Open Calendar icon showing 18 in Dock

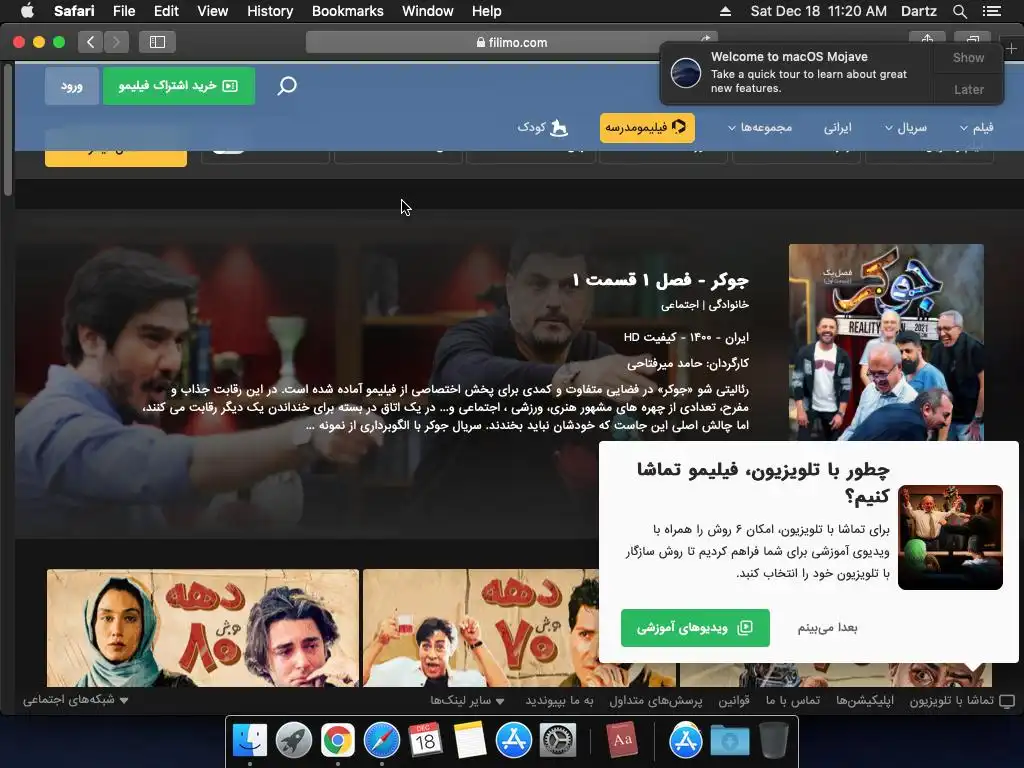(x=425, y=740)
